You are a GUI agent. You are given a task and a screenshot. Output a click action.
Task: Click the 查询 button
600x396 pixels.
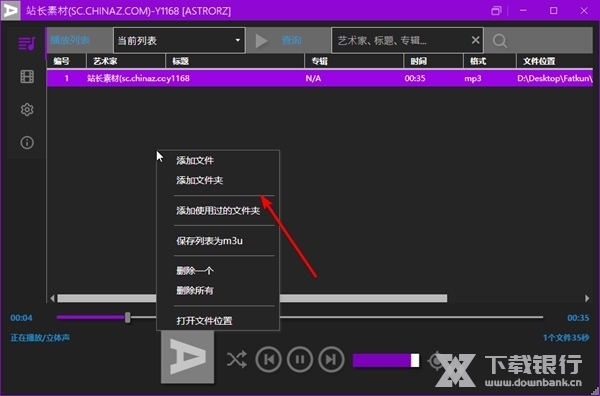291,40
